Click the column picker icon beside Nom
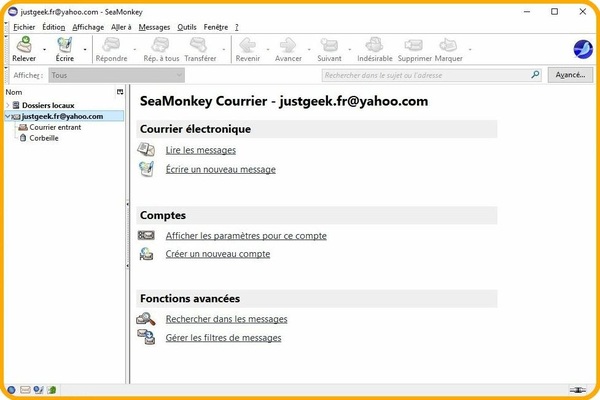This screenshot has width=600, height=400. coord(120,92)
